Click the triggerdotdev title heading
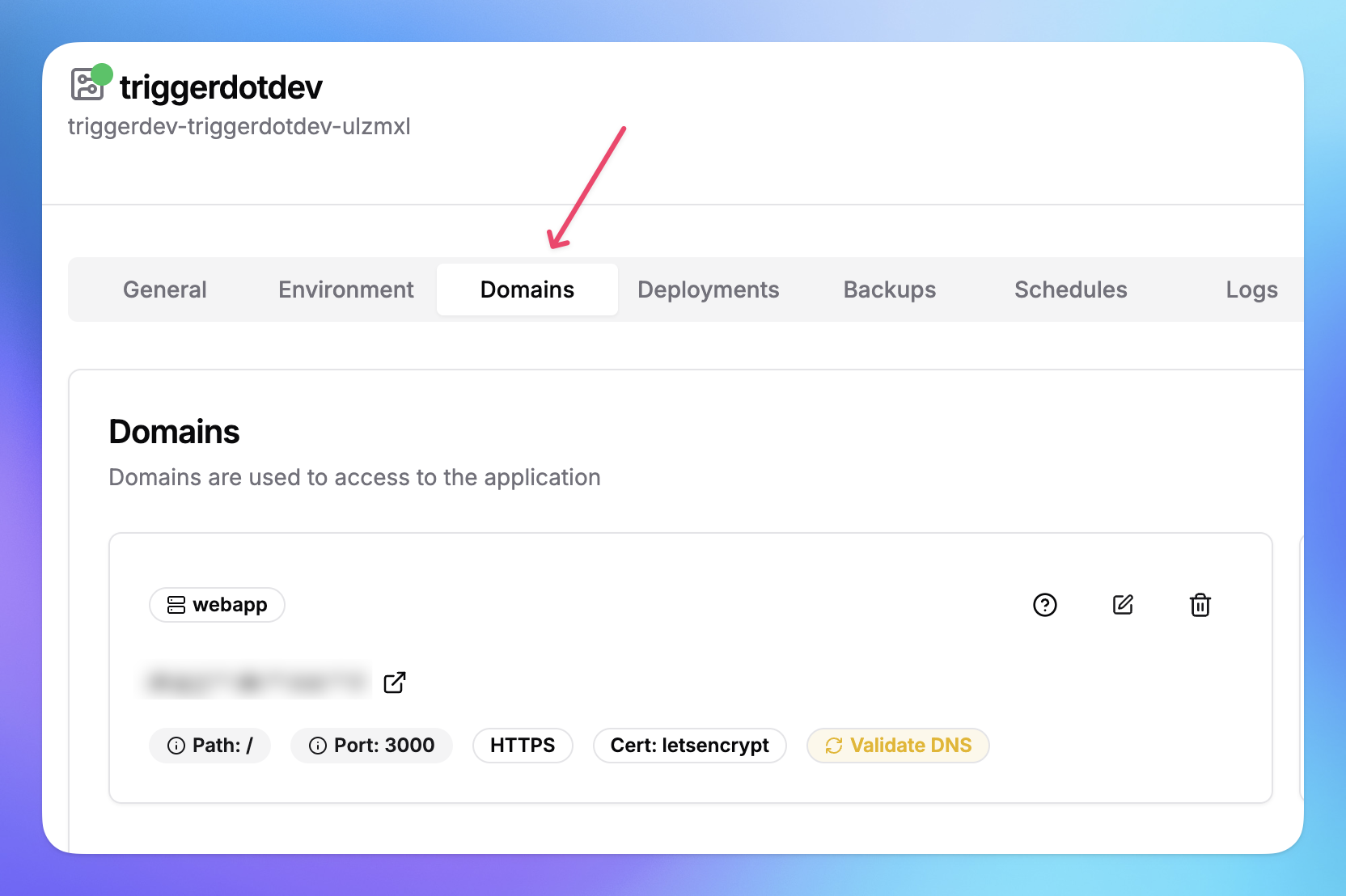 (221, 87)
